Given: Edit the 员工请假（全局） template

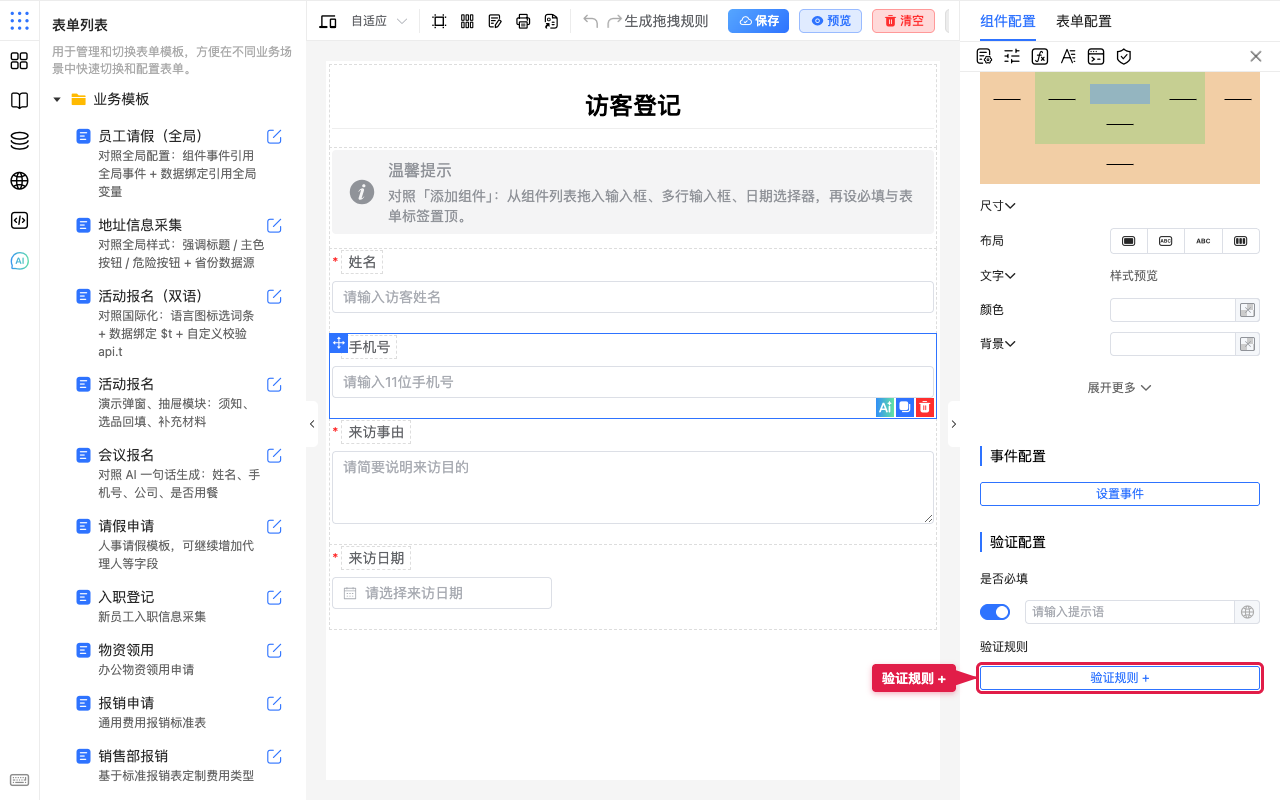Looking at the screenshot, I should tap(274, 136).
